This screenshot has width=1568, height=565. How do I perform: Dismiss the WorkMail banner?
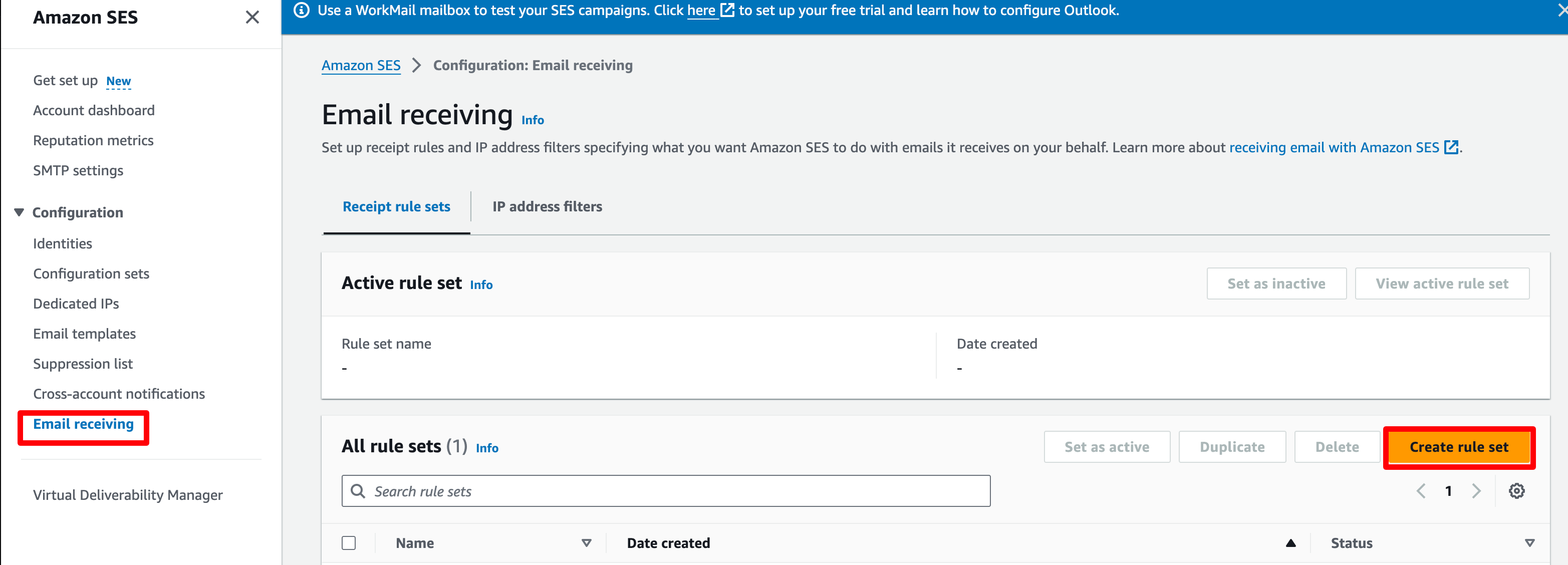coord(1561,11)
